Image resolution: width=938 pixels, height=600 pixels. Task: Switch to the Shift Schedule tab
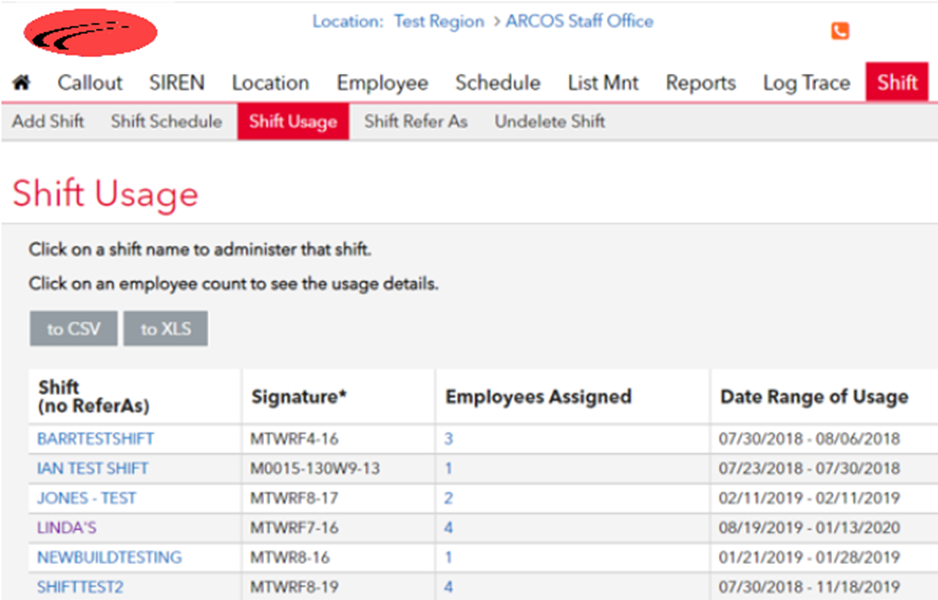pos(166,121)
